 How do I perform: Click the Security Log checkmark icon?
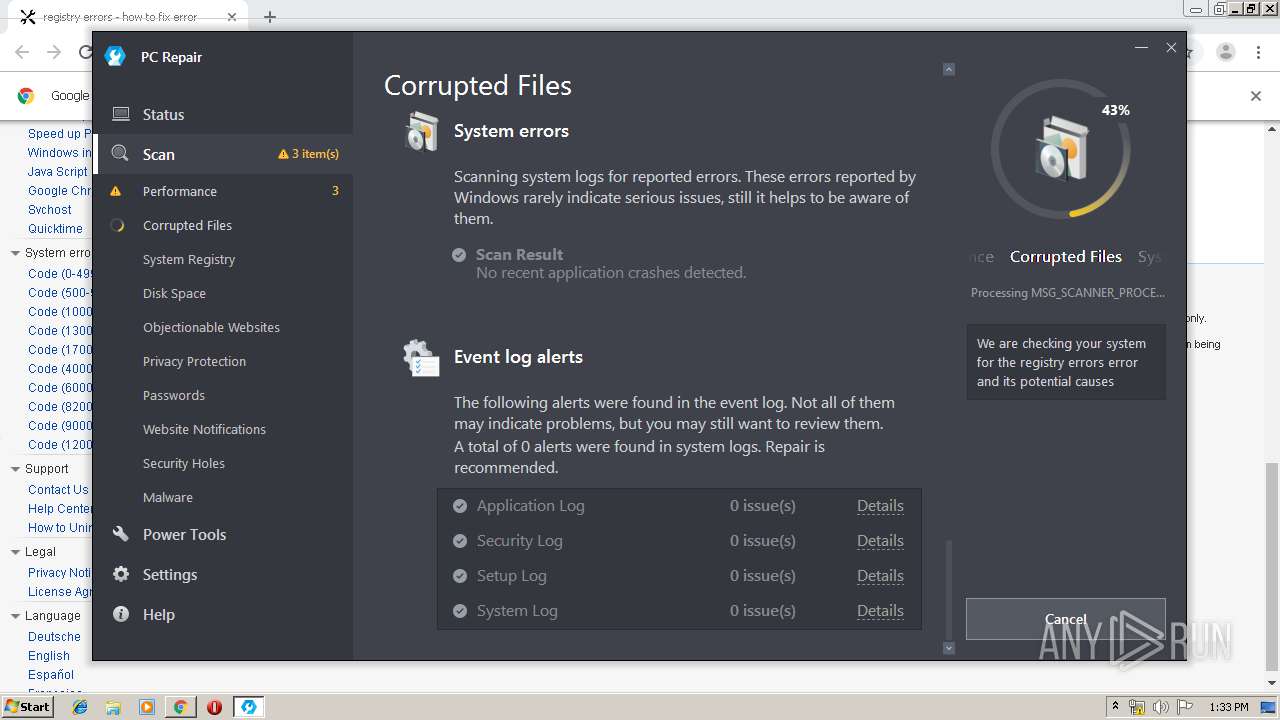(460, 541)
